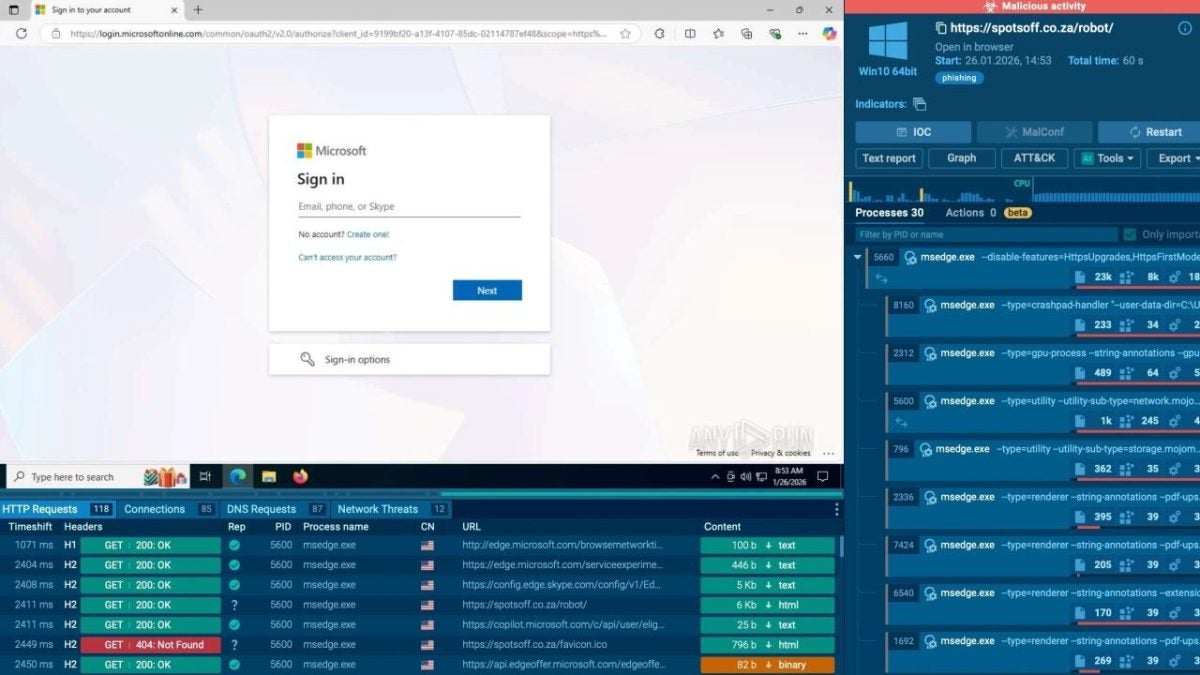Switch to the Network Threats tab
The width and height of the screenshot is (1200, 675).
379,509
